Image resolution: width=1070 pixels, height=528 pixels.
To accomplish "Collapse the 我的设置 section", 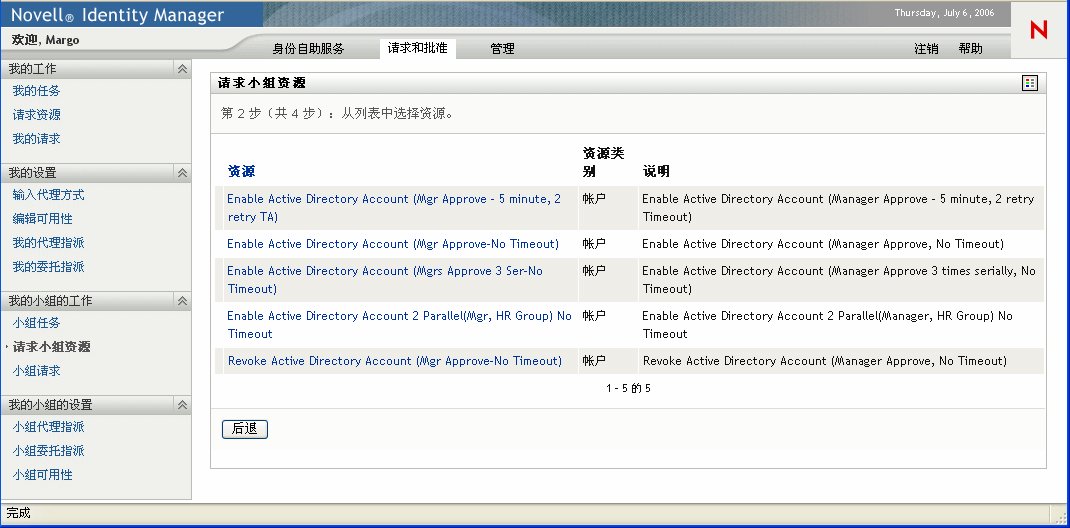I will (x=182, y=173).
